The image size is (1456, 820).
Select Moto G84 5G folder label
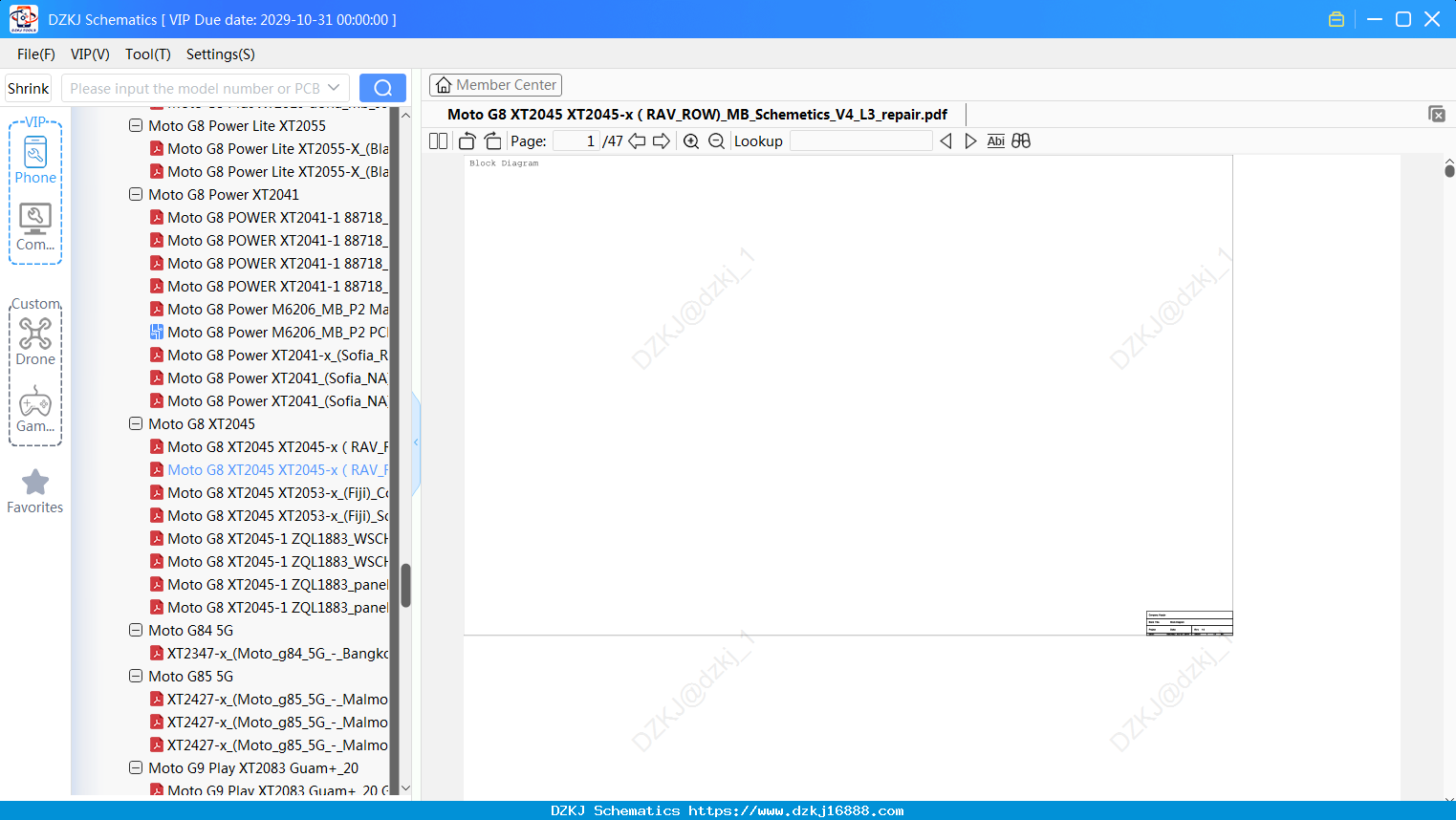(190, 631)
